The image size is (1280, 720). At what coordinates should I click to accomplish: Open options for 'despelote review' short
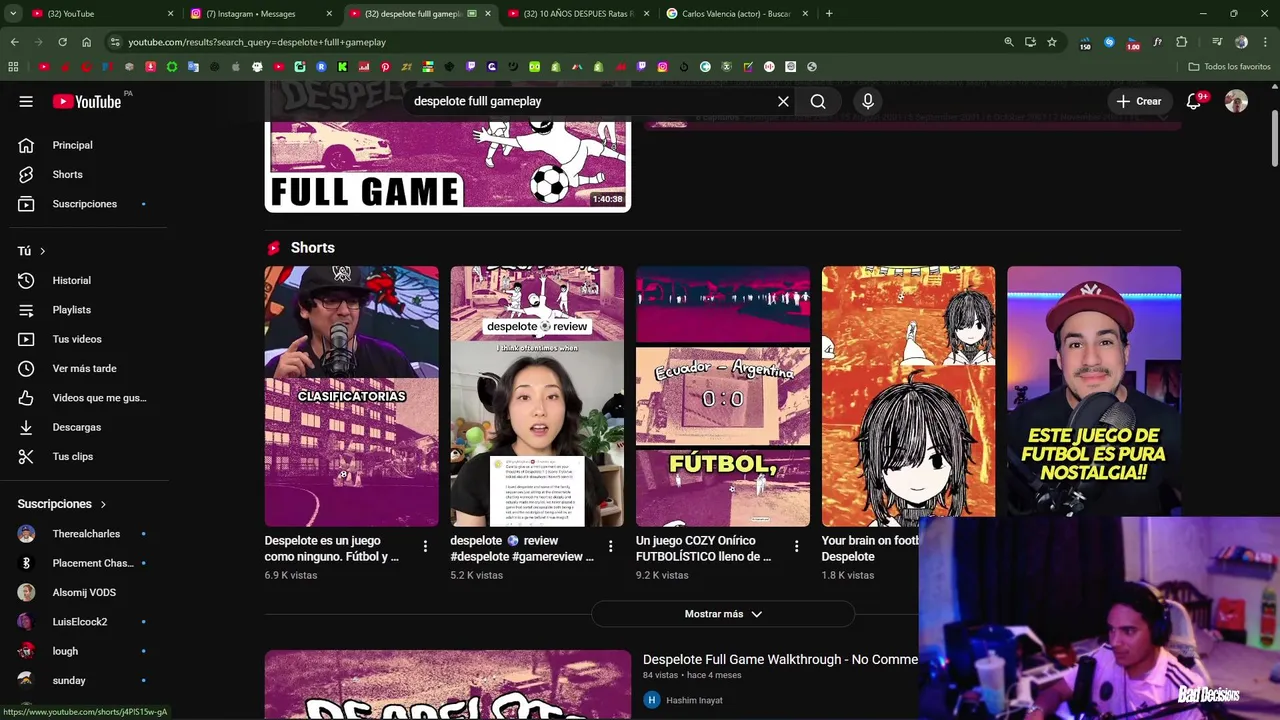tap(611, 546)
